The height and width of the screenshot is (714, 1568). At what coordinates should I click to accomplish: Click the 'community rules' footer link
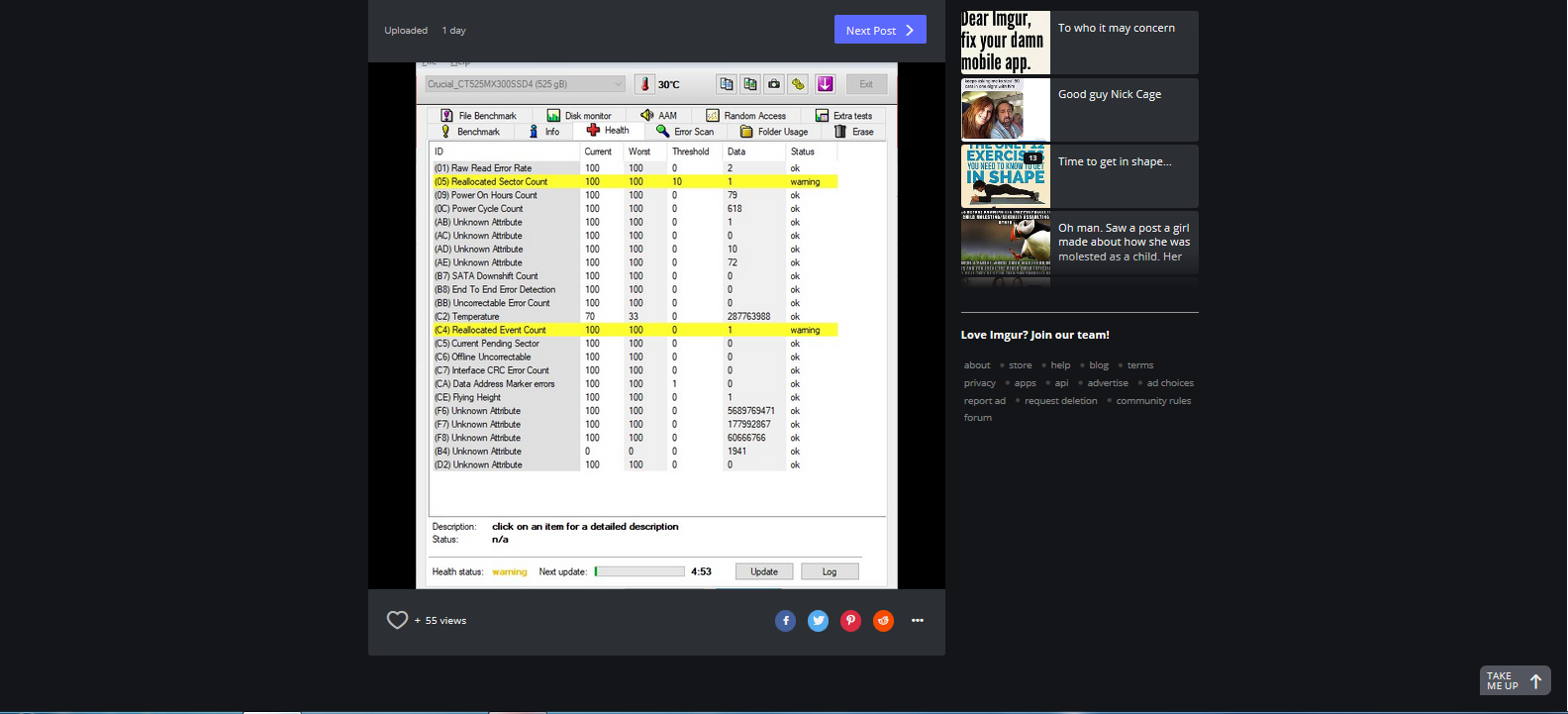pos(1153,401)
